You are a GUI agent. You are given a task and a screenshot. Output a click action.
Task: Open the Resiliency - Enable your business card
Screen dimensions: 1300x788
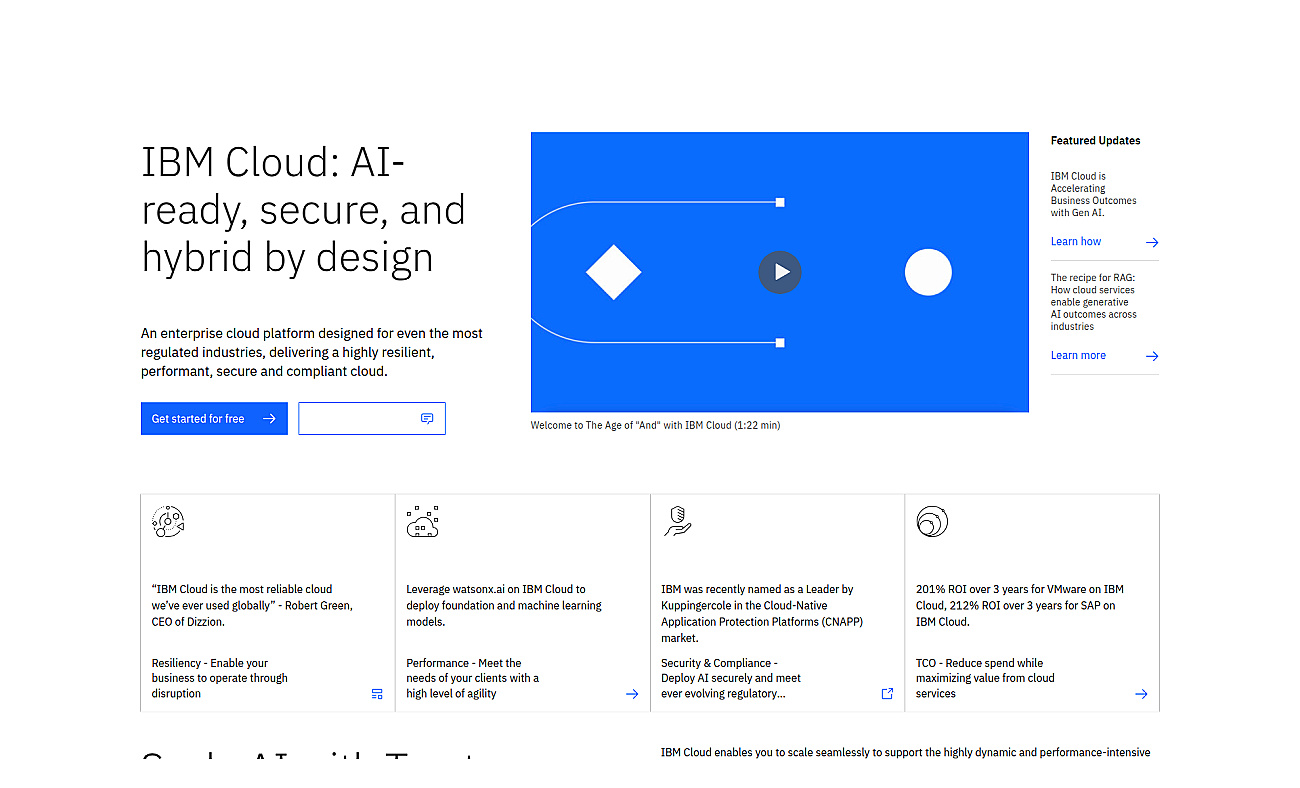point(219,678)
